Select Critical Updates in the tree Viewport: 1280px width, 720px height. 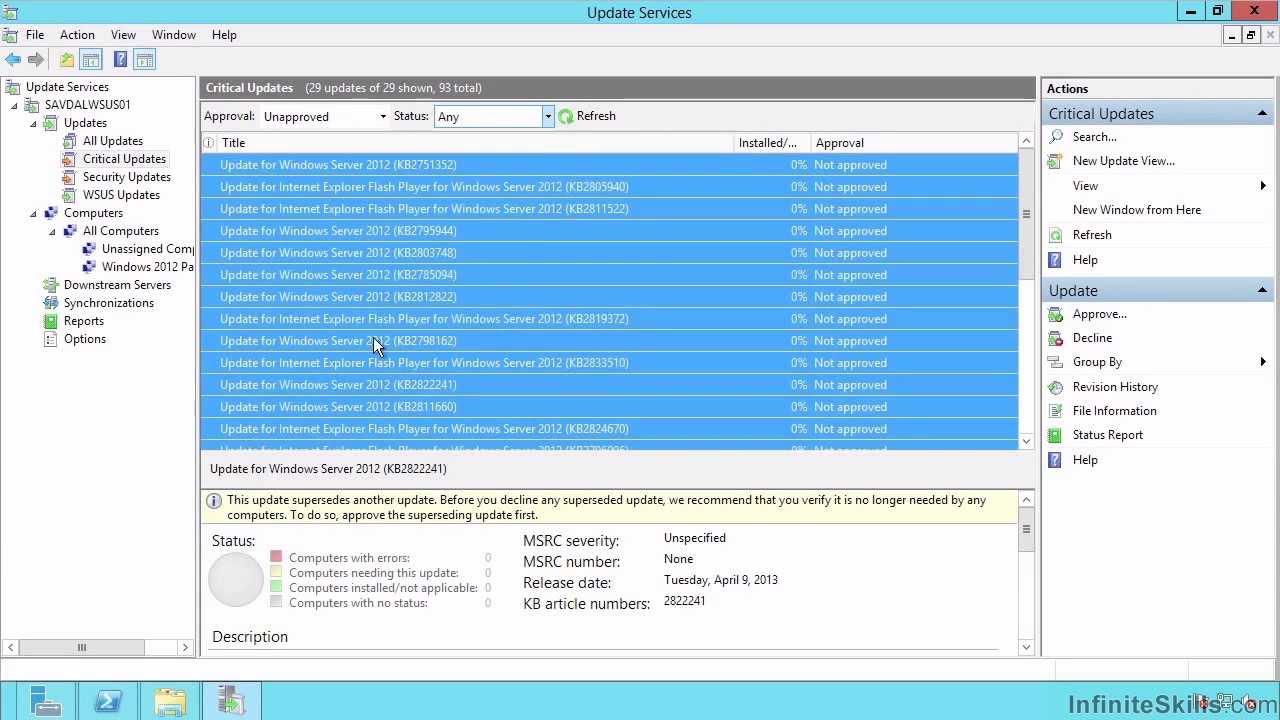tap(124, 159)
